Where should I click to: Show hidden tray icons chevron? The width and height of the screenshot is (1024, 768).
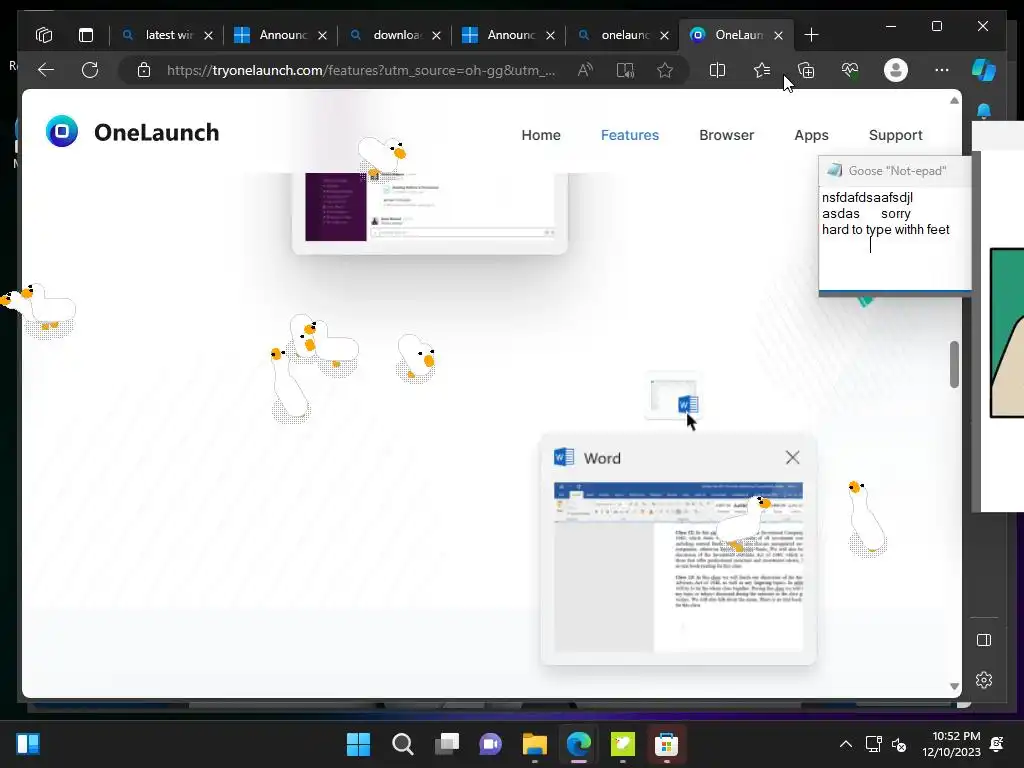coord(846,744)
